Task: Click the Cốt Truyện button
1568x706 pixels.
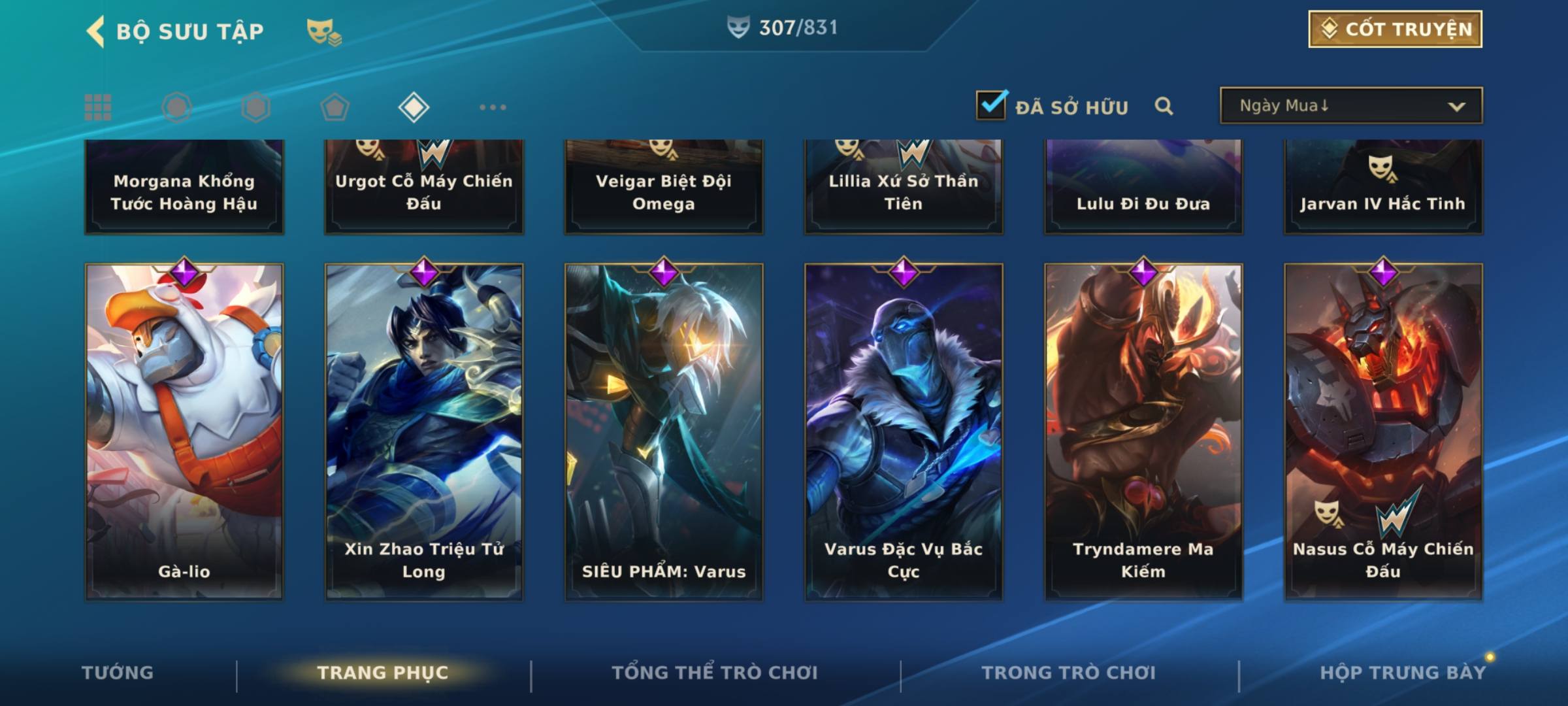Action: pos(1395,29)
